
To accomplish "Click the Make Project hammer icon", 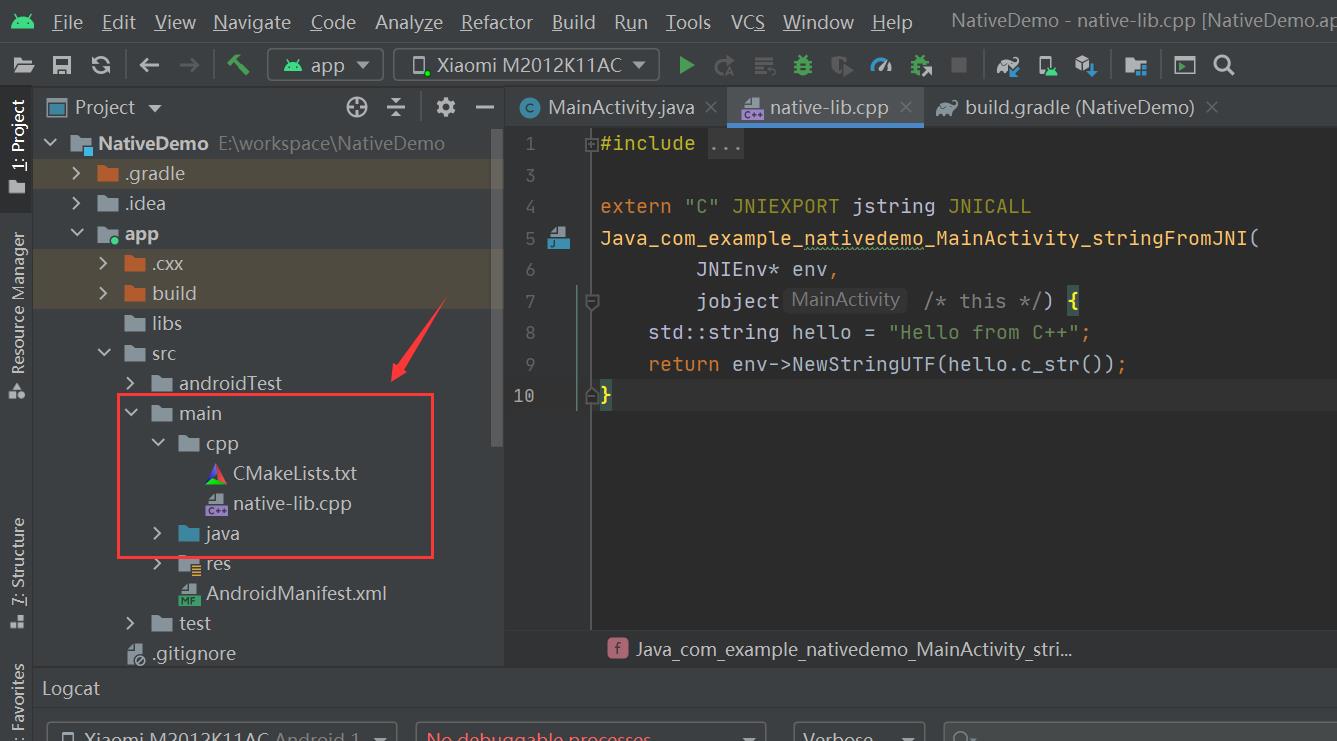I will click(x=238, y=65).
